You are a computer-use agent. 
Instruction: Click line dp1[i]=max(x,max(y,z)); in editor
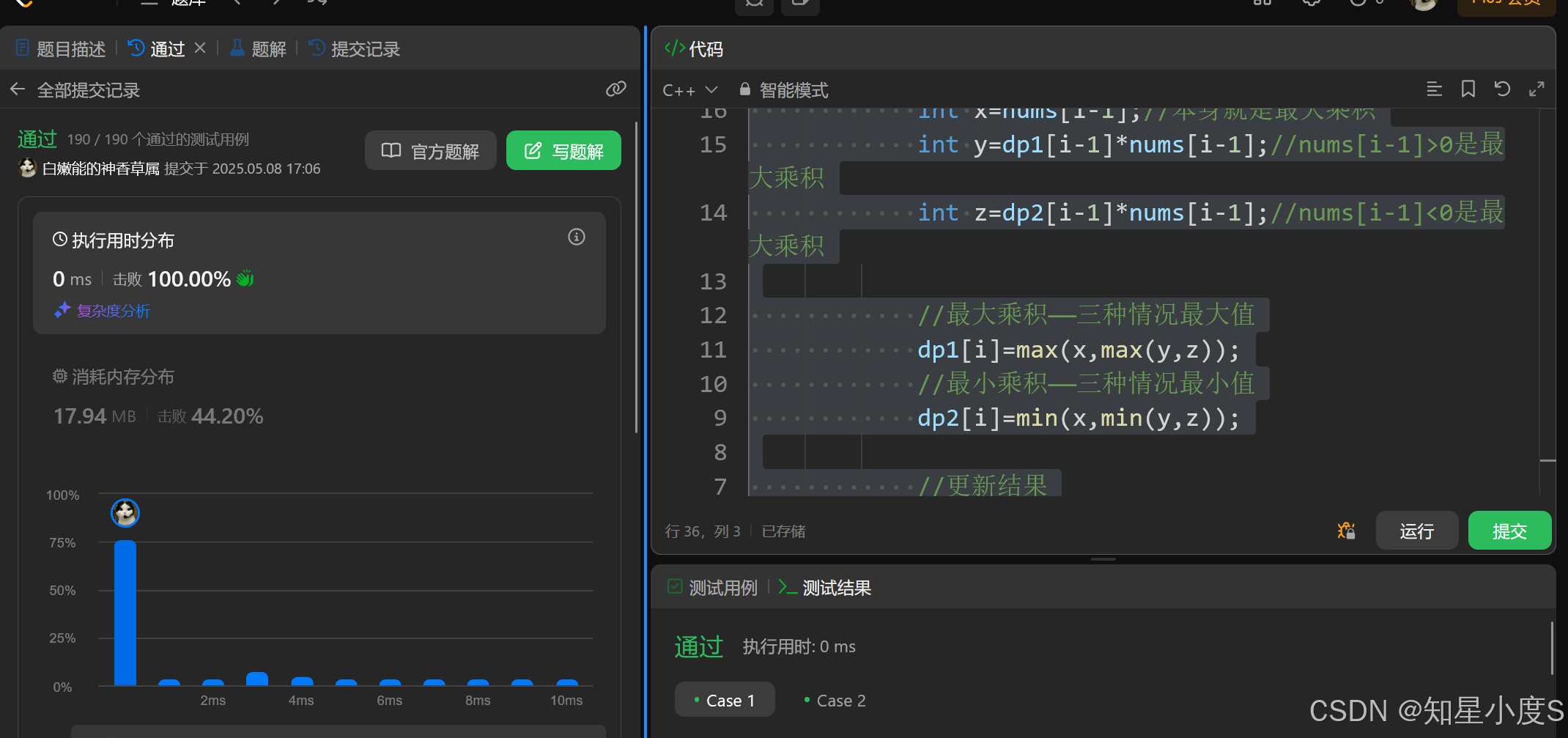coord(1078,350)
